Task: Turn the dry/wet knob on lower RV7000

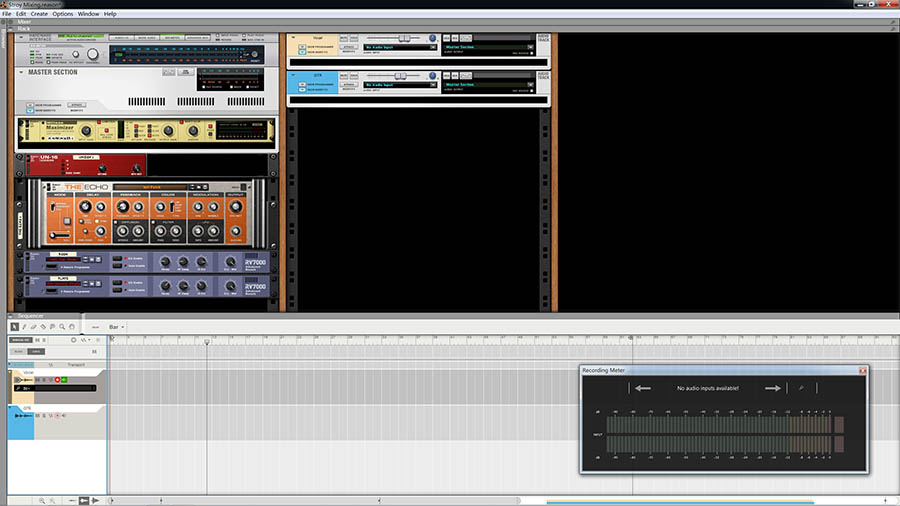Action: click(x=230, y=285)
